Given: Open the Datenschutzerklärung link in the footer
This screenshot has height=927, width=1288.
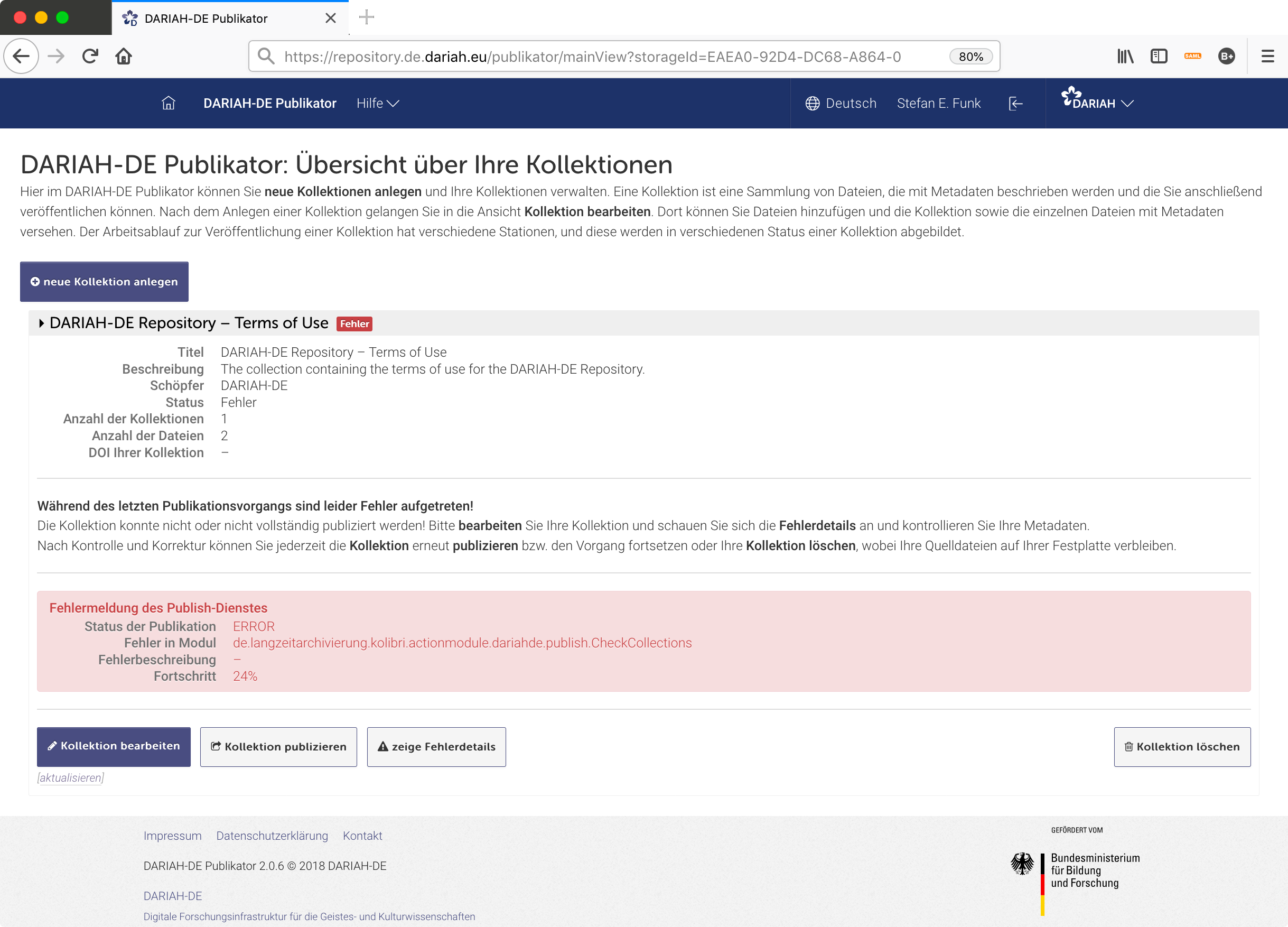Looking at the screenshot, I should pyautogui.click(x=272, y=836).
